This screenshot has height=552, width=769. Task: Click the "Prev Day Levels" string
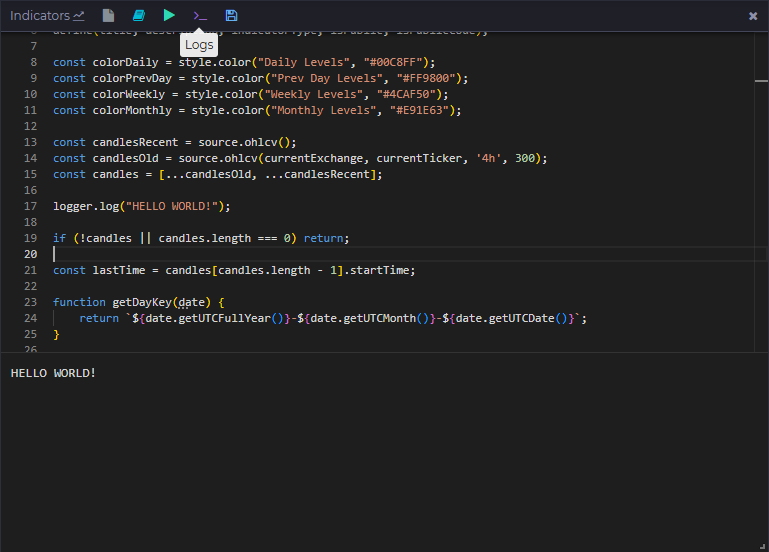point(327,78)
